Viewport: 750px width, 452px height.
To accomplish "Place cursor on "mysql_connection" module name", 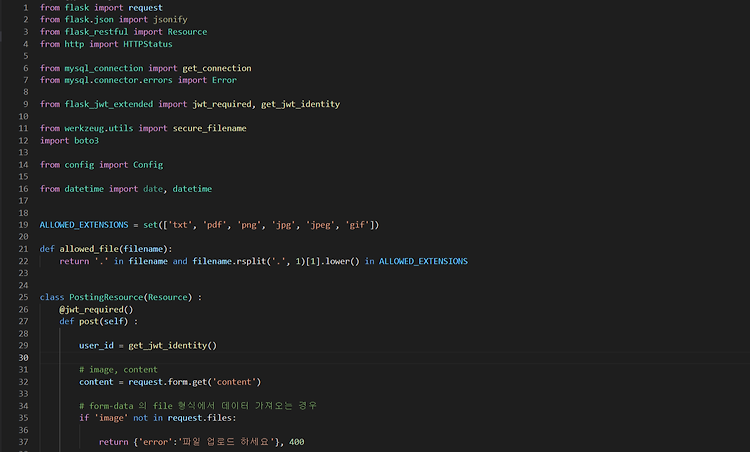I will click(104, 68).
